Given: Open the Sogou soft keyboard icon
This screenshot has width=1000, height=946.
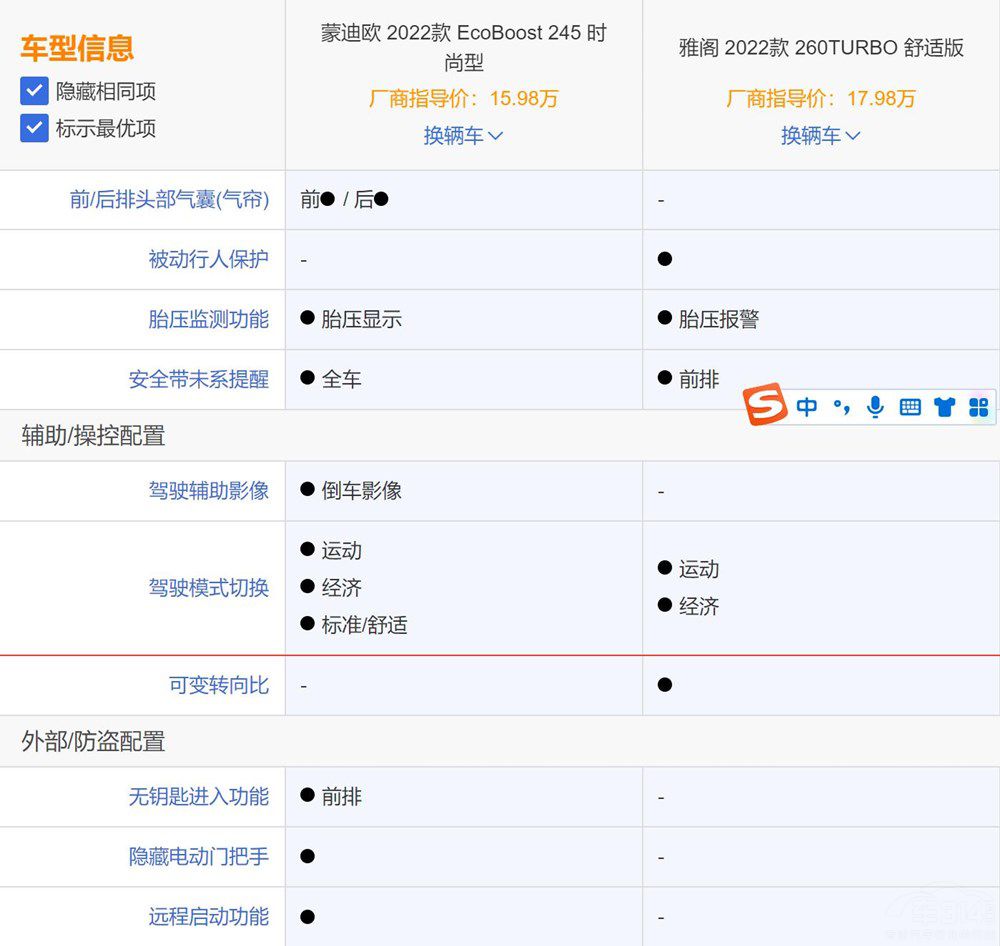Looking at the screenshot, I should 910,407.
